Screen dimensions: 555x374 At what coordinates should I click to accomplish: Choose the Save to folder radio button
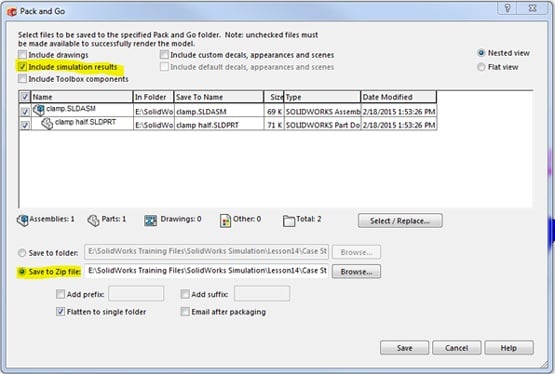click(x=22, y=253)
